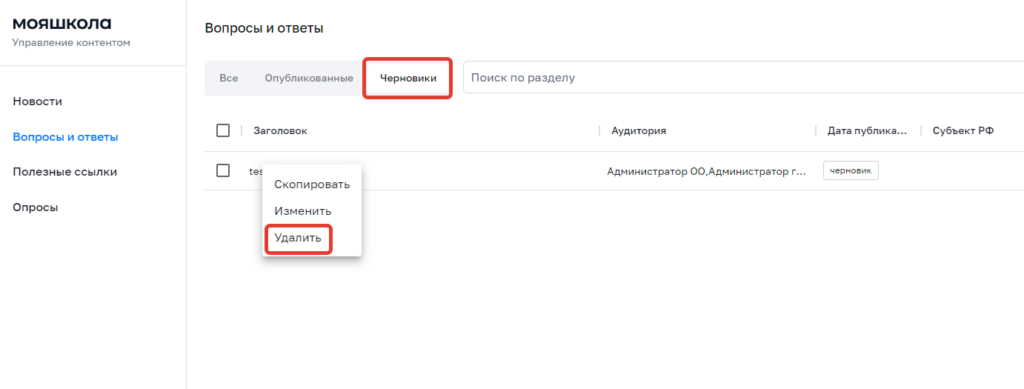Switch to the Все tab
This screenshot has height=389, width=1024.
229,78
